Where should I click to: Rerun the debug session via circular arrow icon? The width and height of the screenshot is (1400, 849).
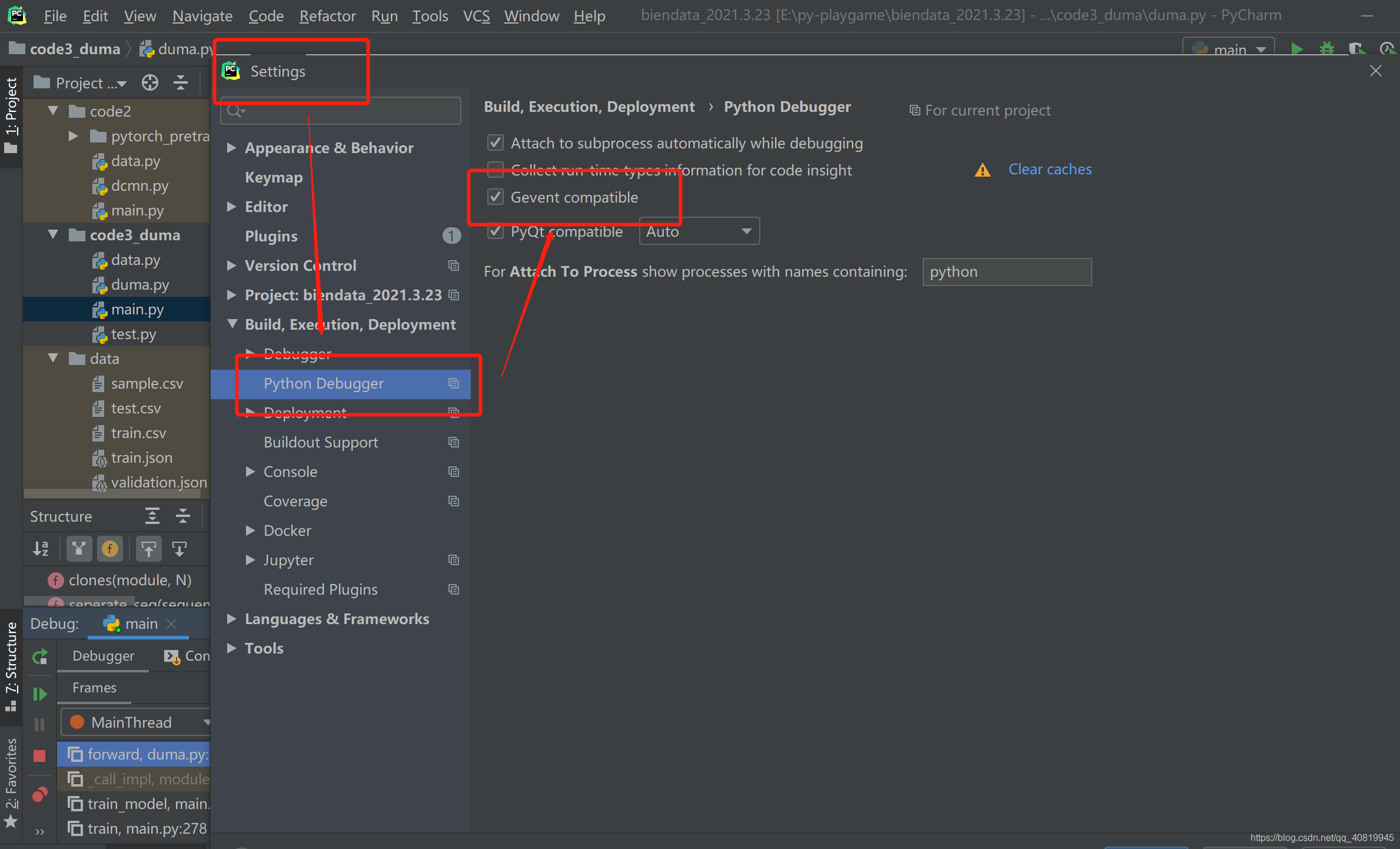pos(39,656)
